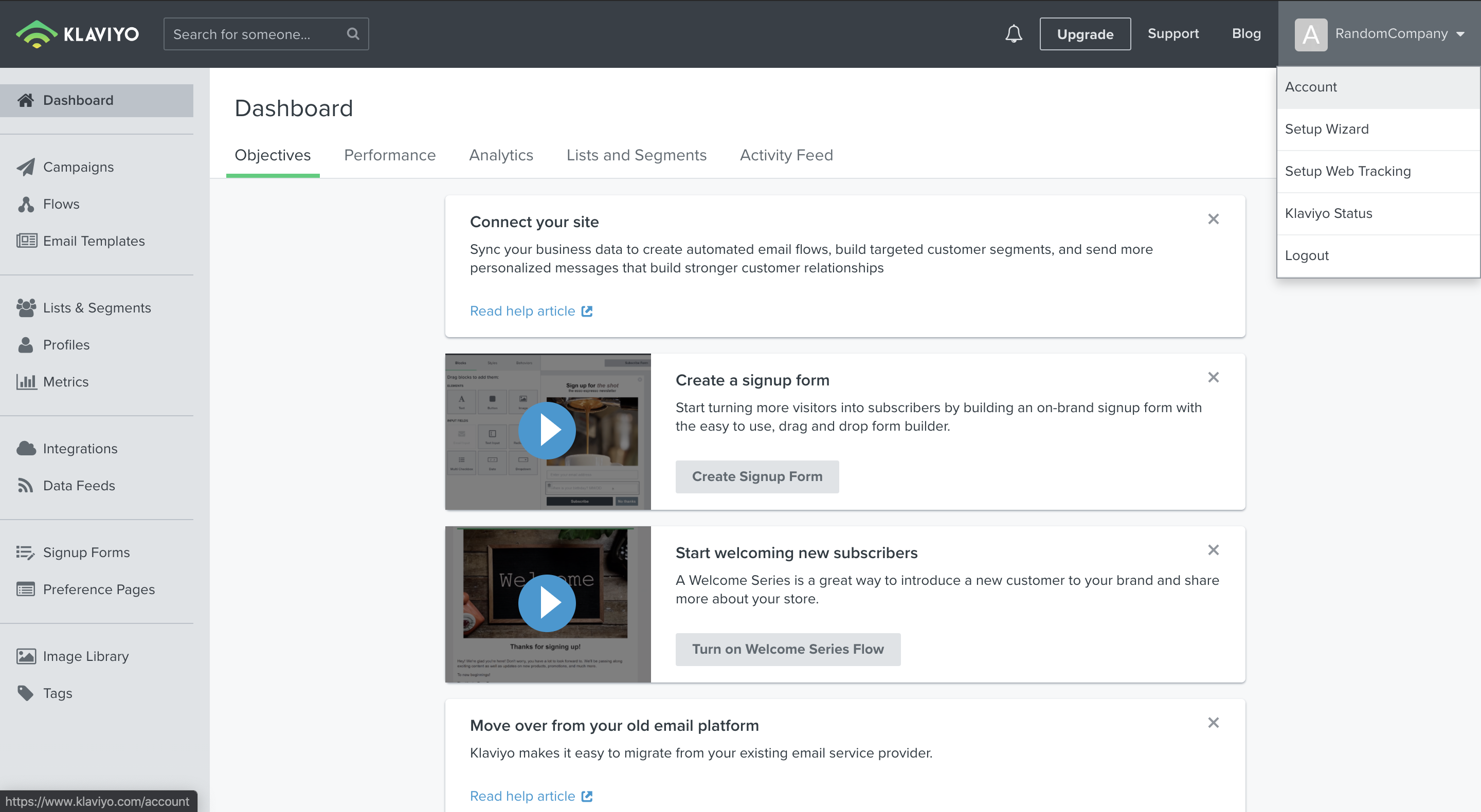Screen dimensions: 1481x812
Task: Open Flows from the sidebar icon
Action: [x=26, y=204]
